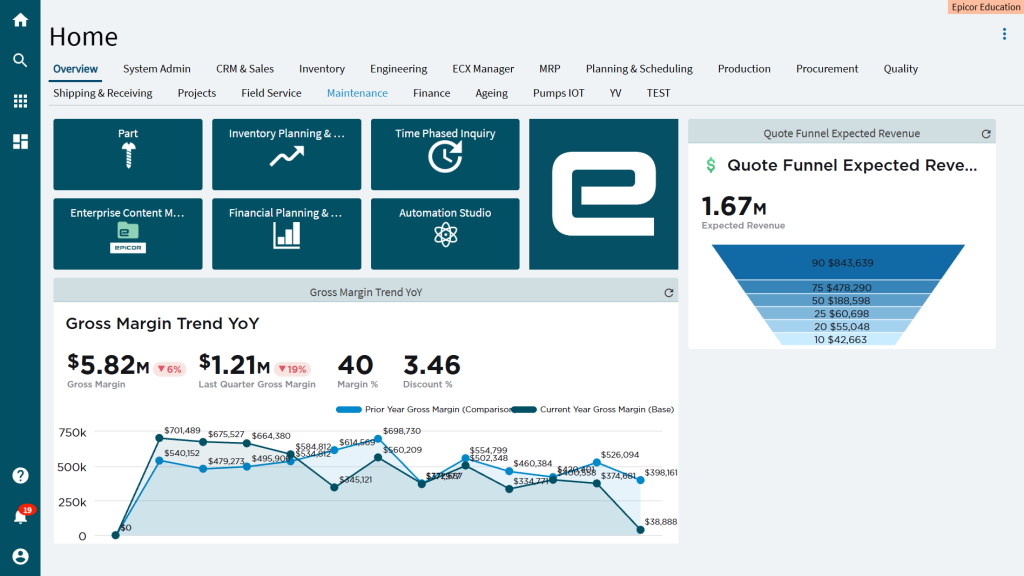Switch to the Production tab

744,69
